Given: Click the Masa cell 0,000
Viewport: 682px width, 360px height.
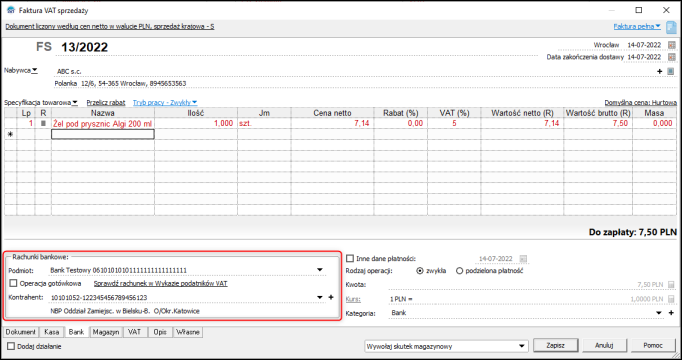Looking at the screenshot, I should [x=655, y=123].
